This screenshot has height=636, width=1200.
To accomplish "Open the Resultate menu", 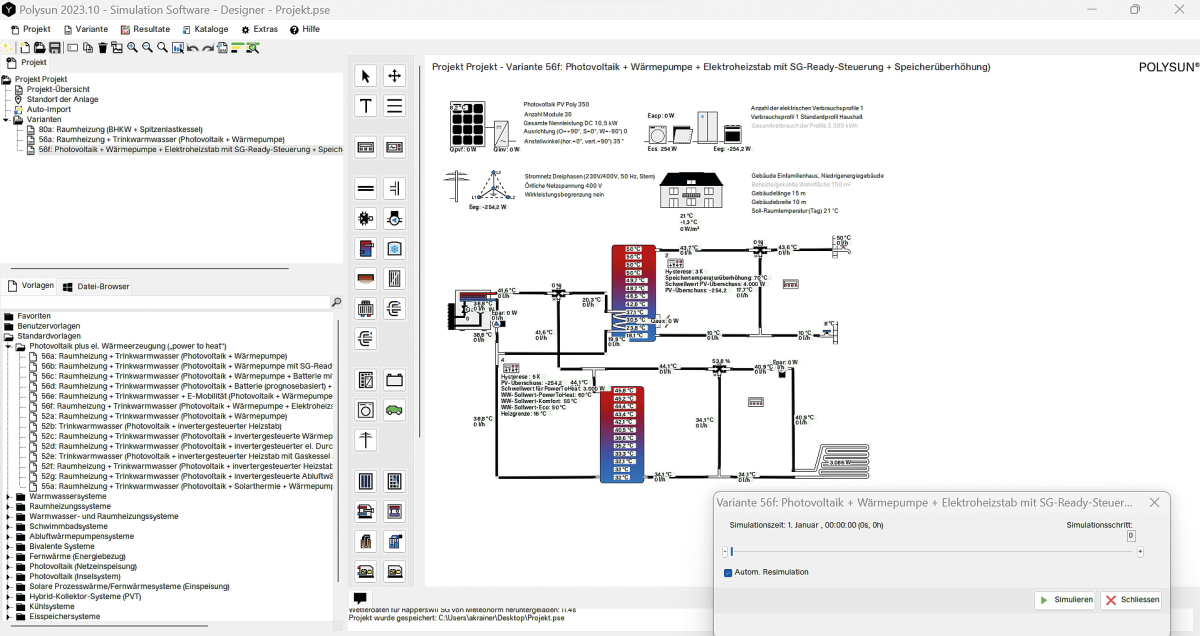I will tap(145, 30).
